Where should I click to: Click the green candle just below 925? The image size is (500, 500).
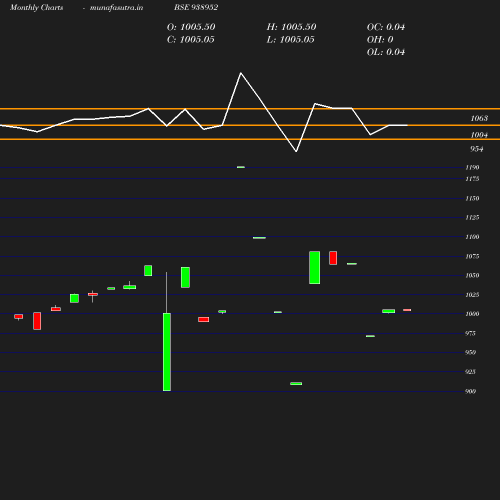tap(296, 383)
